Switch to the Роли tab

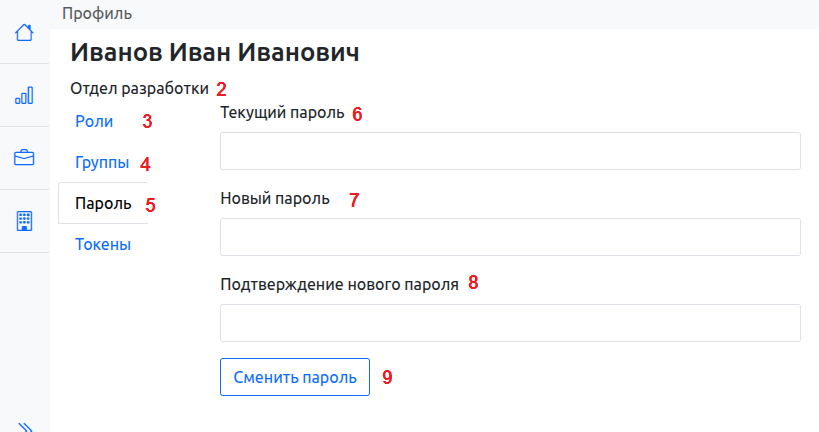pyautogui.click(x=94, y=122)
